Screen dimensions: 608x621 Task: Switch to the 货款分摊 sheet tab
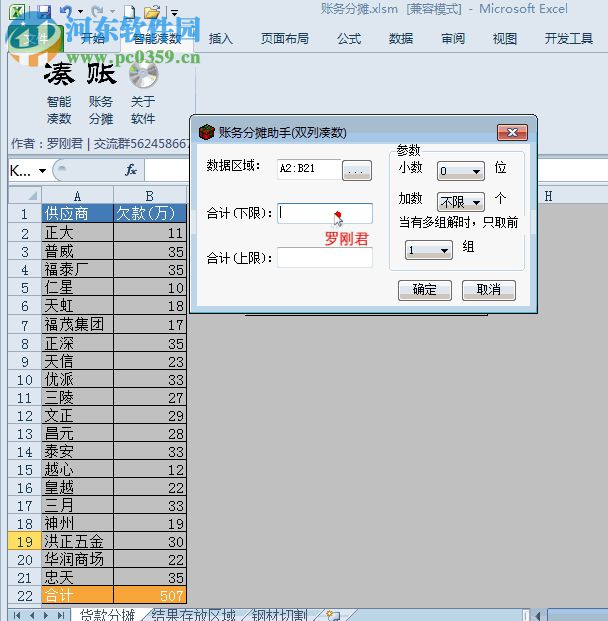pos(107,615)
